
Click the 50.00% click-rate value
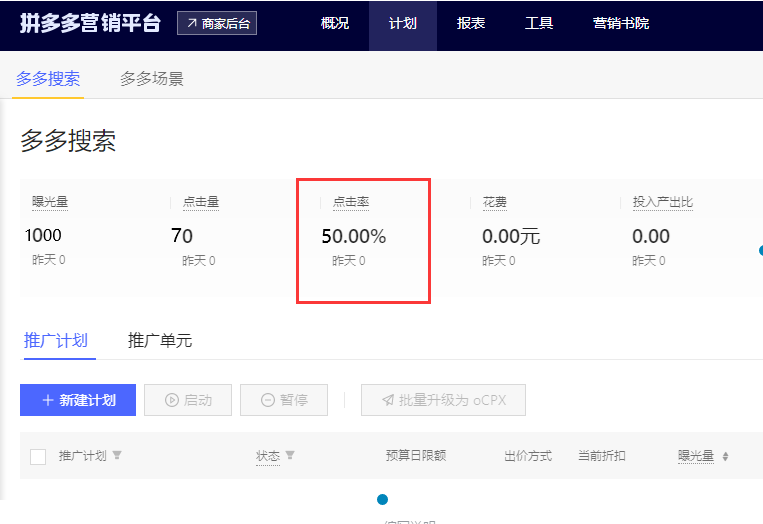click(x=354, y=236)
